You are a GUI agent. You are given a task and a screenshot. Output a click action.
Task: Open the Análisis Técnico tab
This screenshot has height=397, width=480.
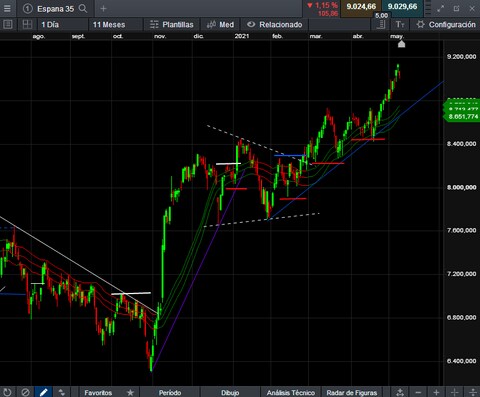click(x=291, y=392)
